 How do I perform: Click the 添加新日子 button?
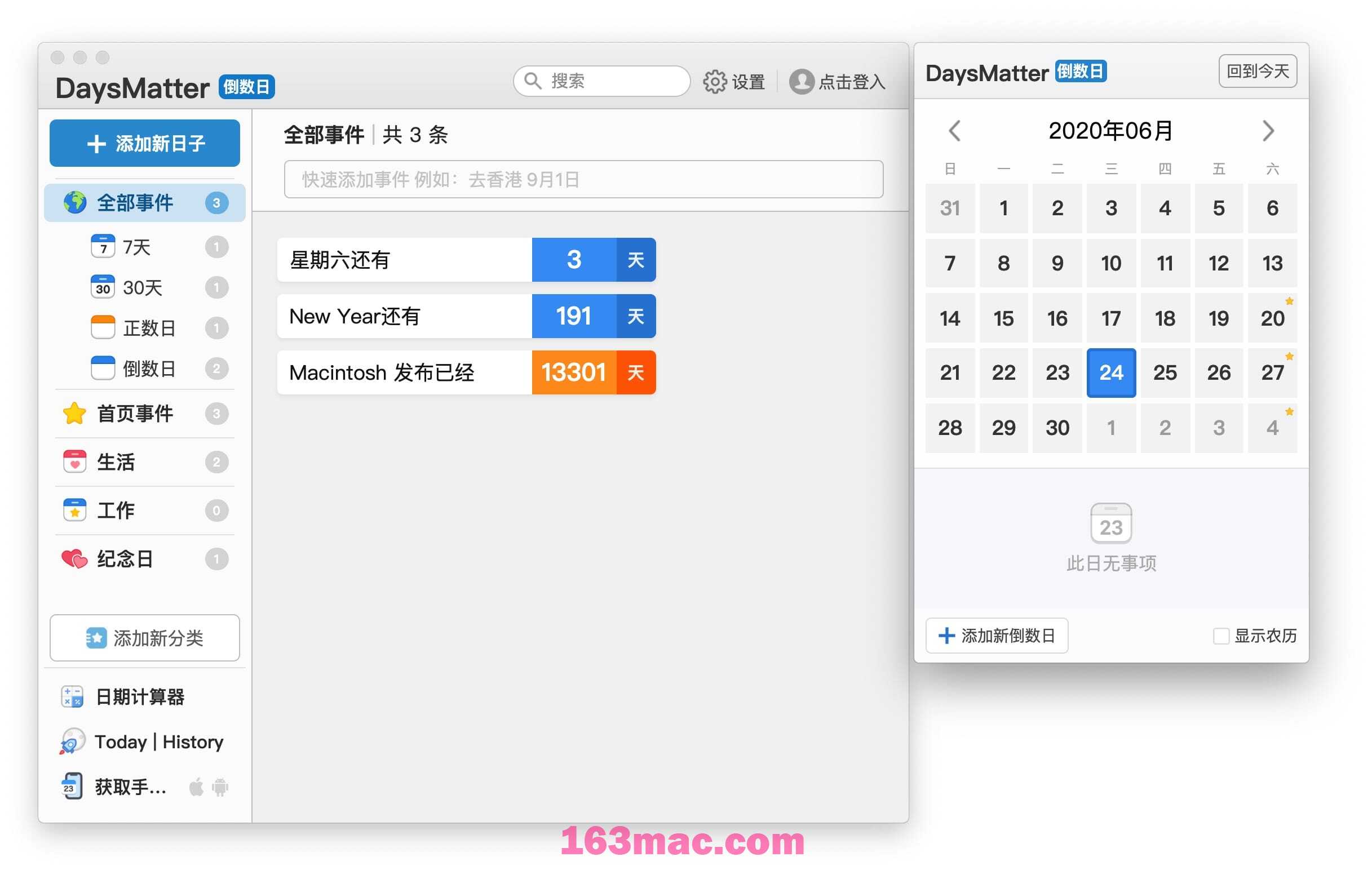(x=145, y=143)
